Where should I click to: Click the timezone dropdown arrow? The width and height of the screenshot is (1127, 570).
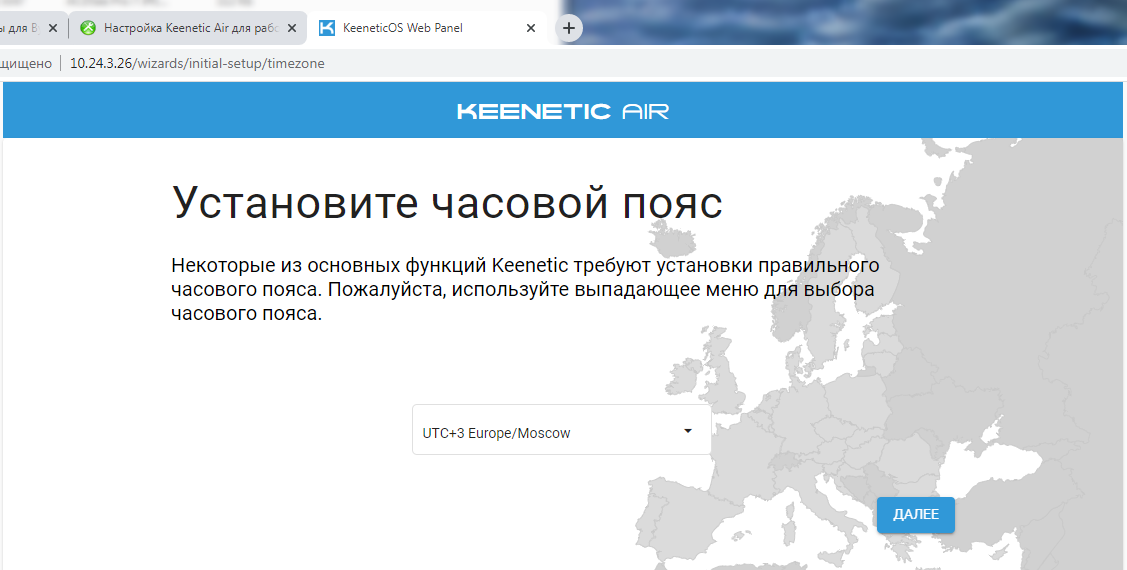[x=688, y=431]
